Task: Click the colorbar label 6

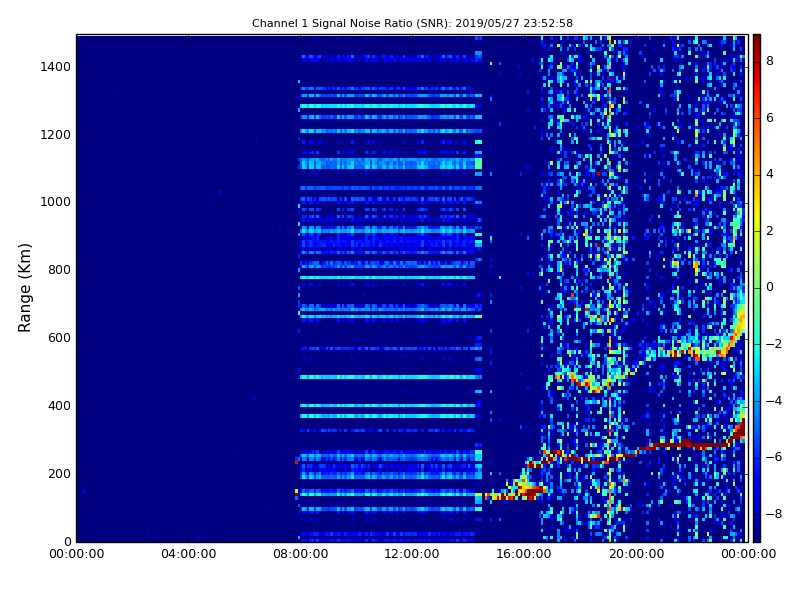Action: (770, 118)
